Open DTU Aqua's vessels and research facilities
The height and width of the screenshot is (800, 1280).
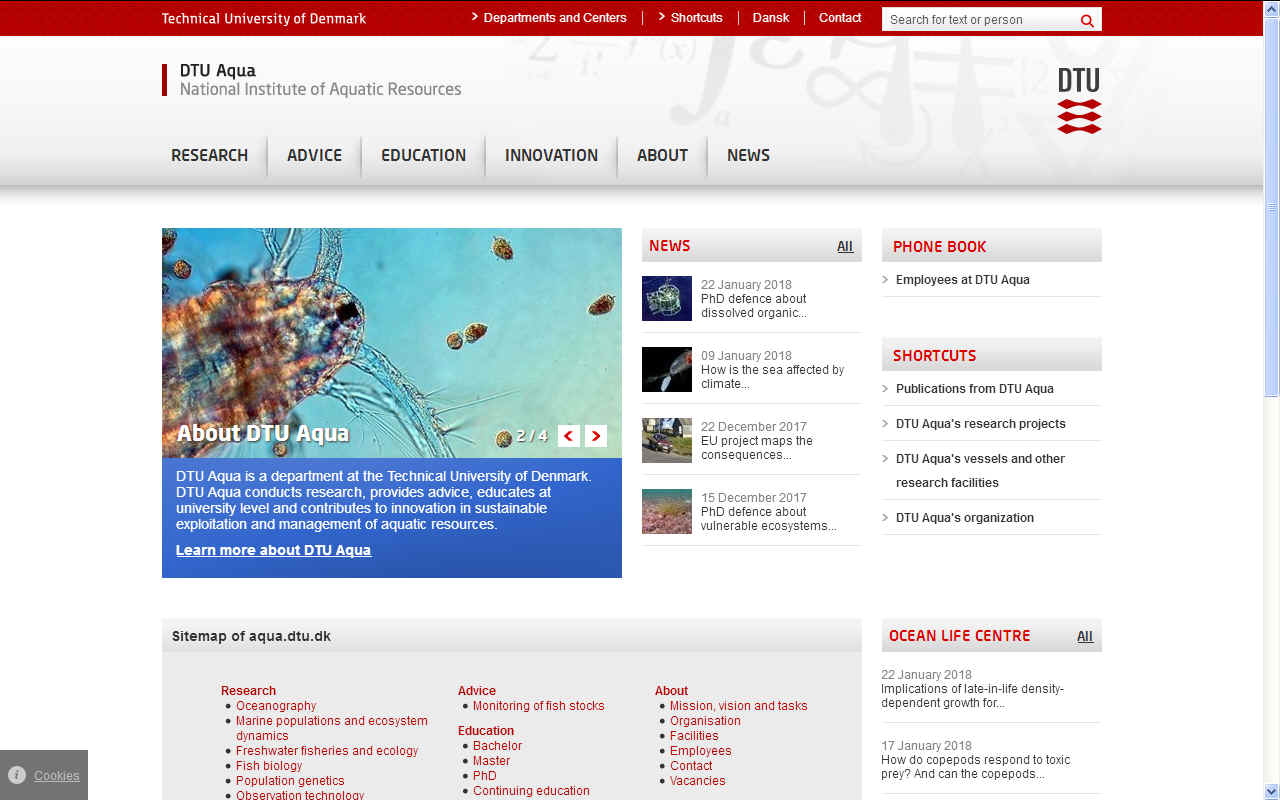point(980,470)
